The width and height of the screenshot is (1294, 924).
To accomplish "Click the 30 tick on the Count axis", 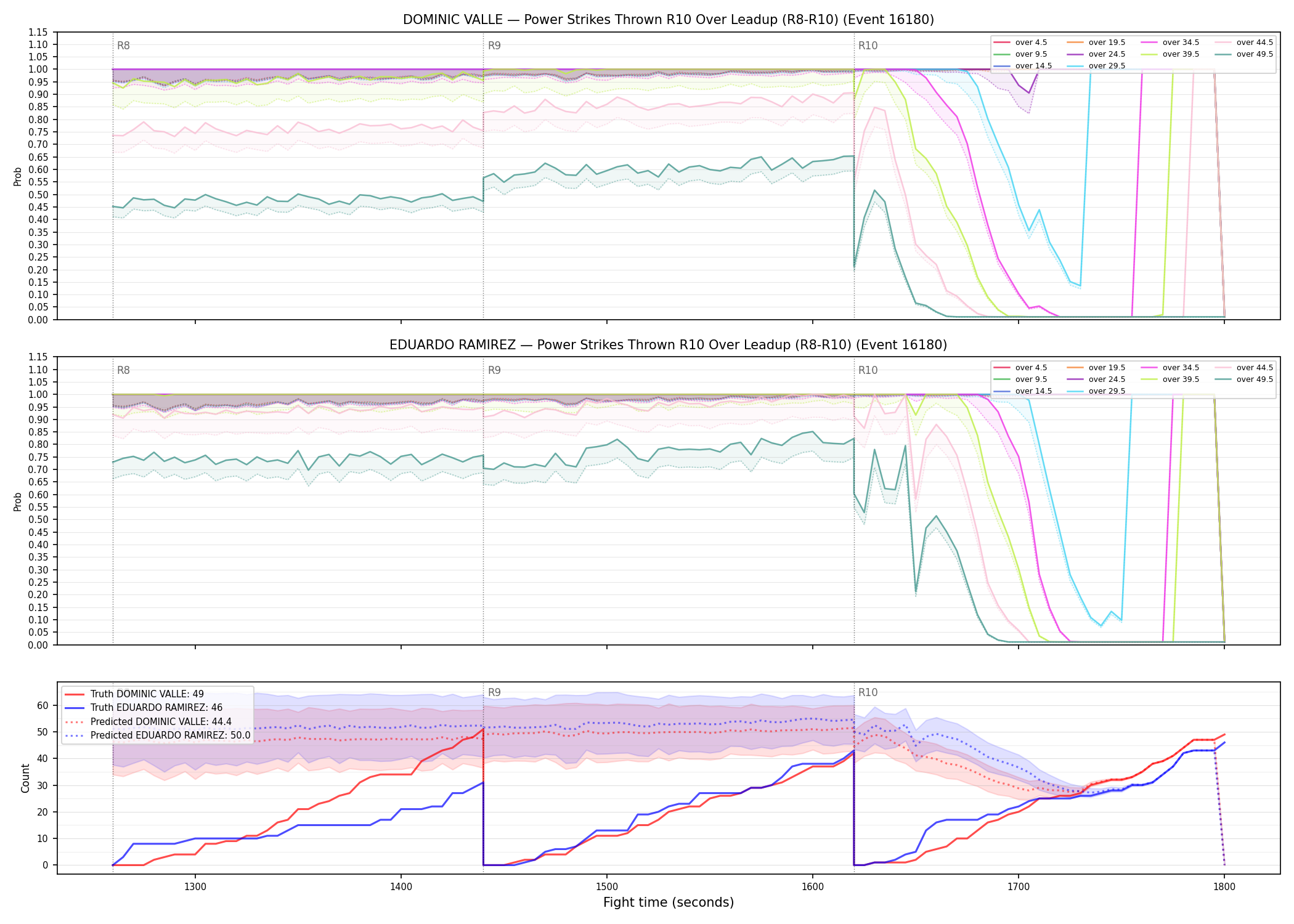I will click(43, 785).
